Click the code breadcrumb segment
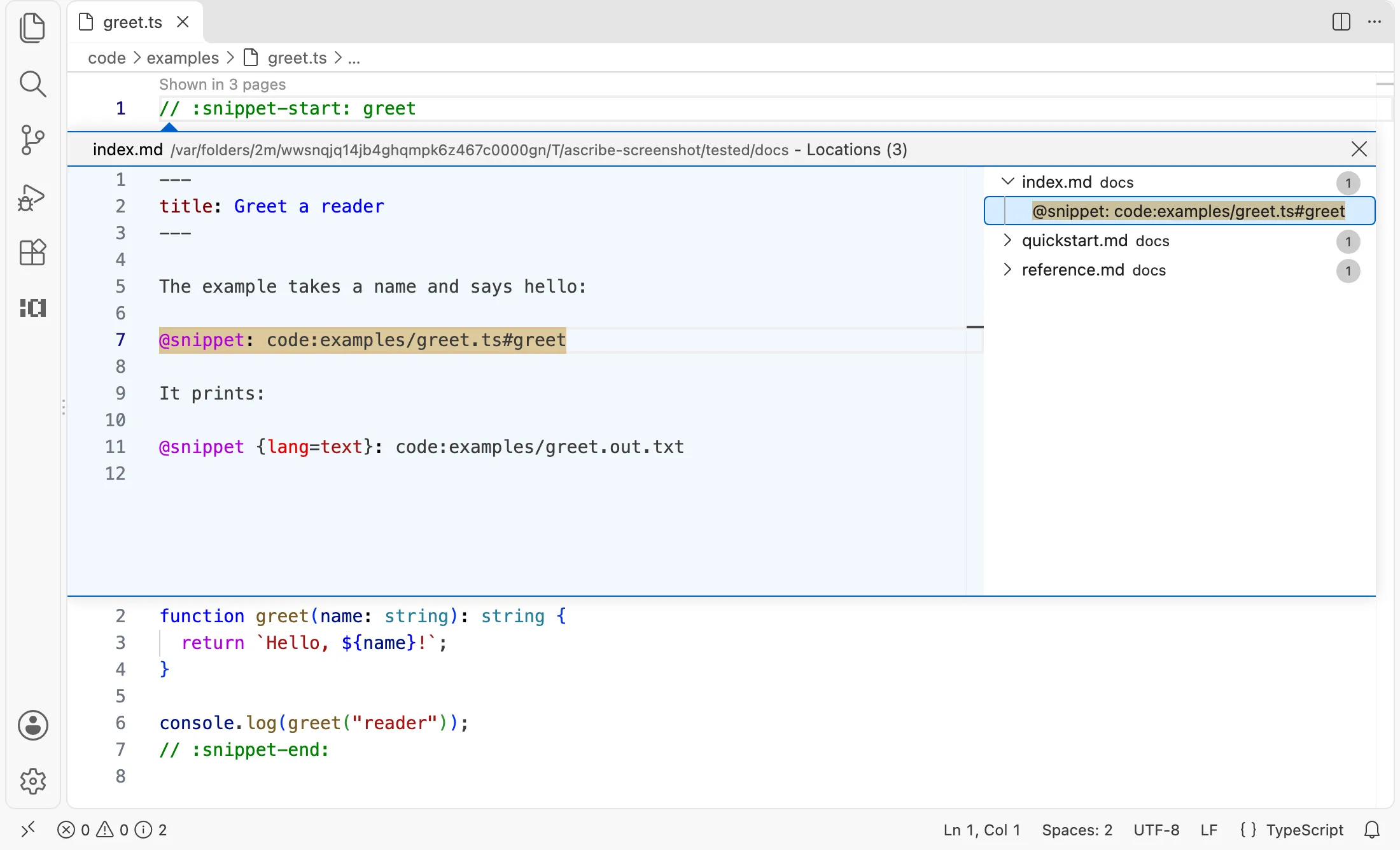The height and width of the screenshot is (850, 1400). 107,58
